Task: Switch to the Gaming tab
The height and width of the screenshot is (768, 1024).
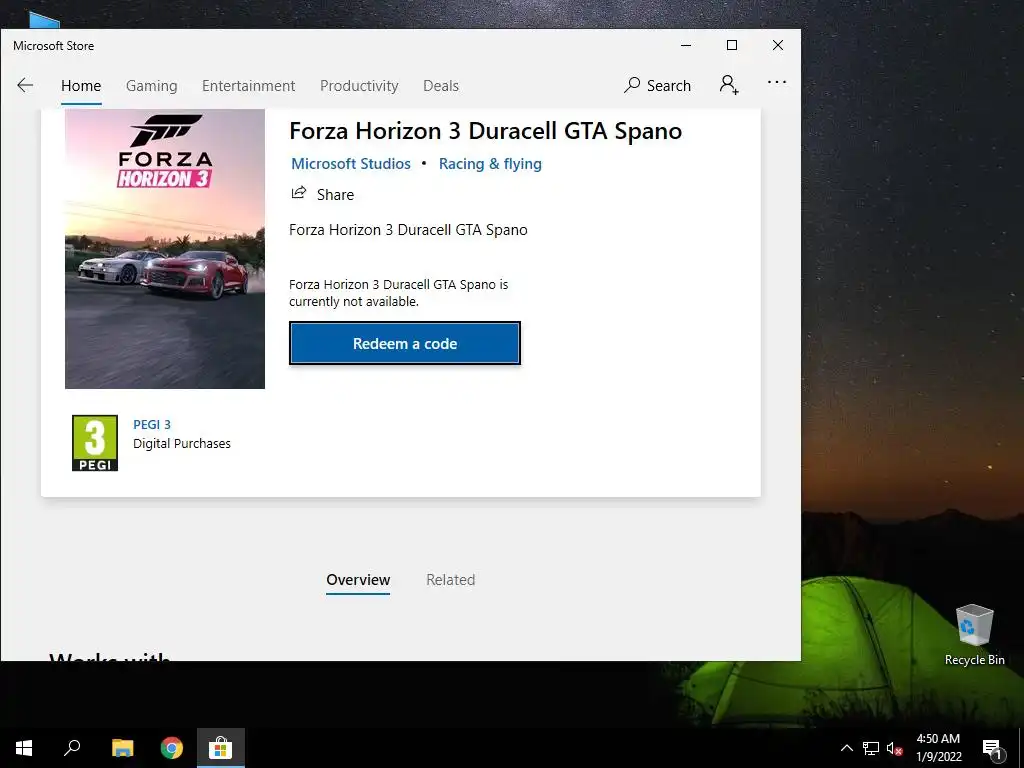Action: [152, 86]
